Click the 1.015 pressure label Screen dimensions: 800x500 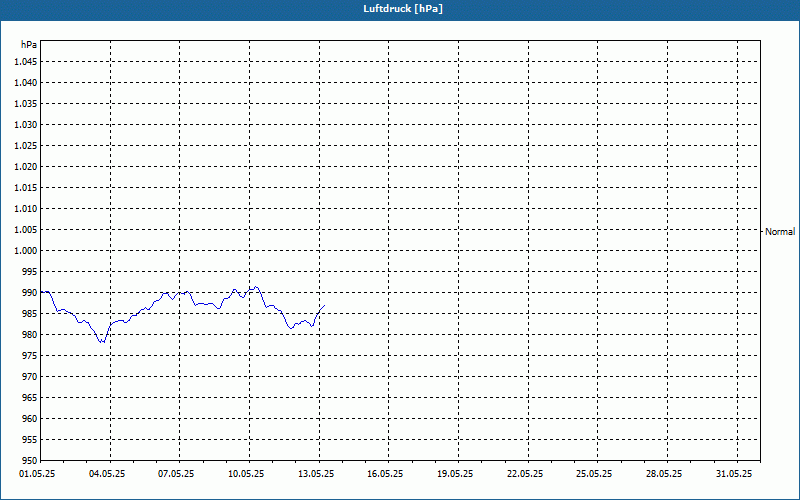click(26, 188)
